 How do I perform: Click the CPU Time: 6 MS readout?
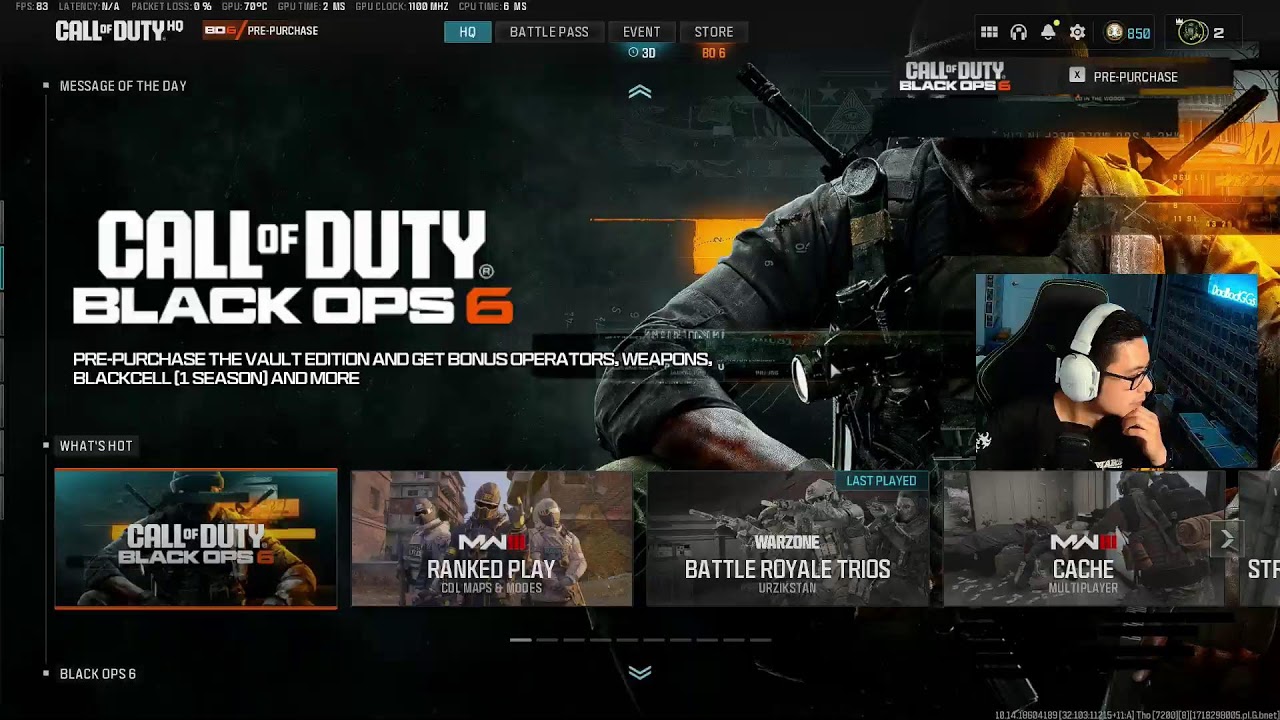coord(492,7)
